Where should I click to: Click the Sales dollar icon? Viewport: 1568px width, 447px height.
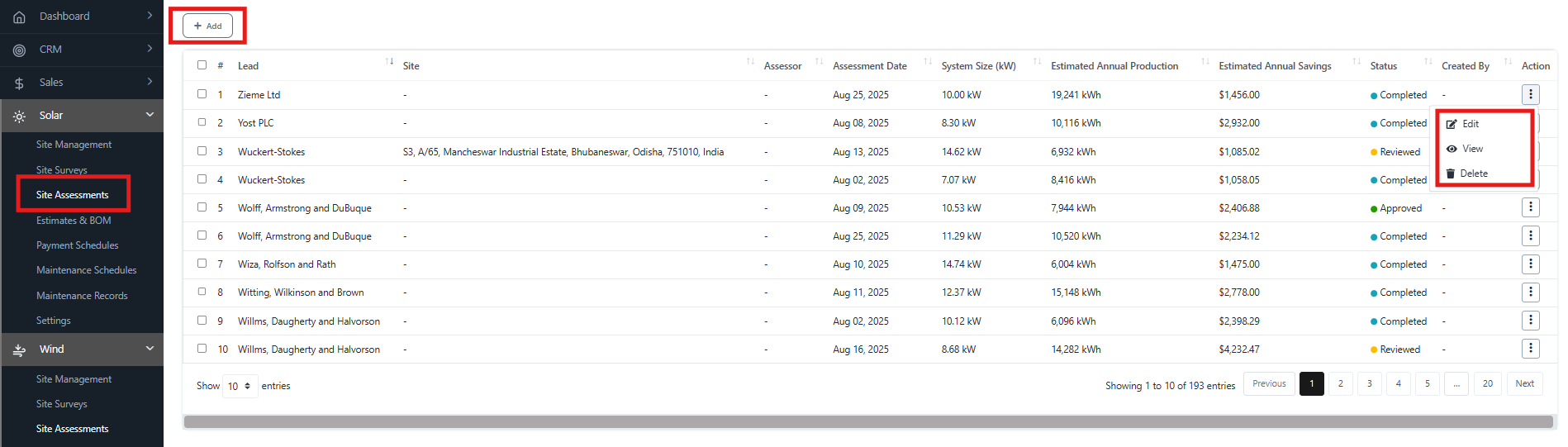coord(19,83)
